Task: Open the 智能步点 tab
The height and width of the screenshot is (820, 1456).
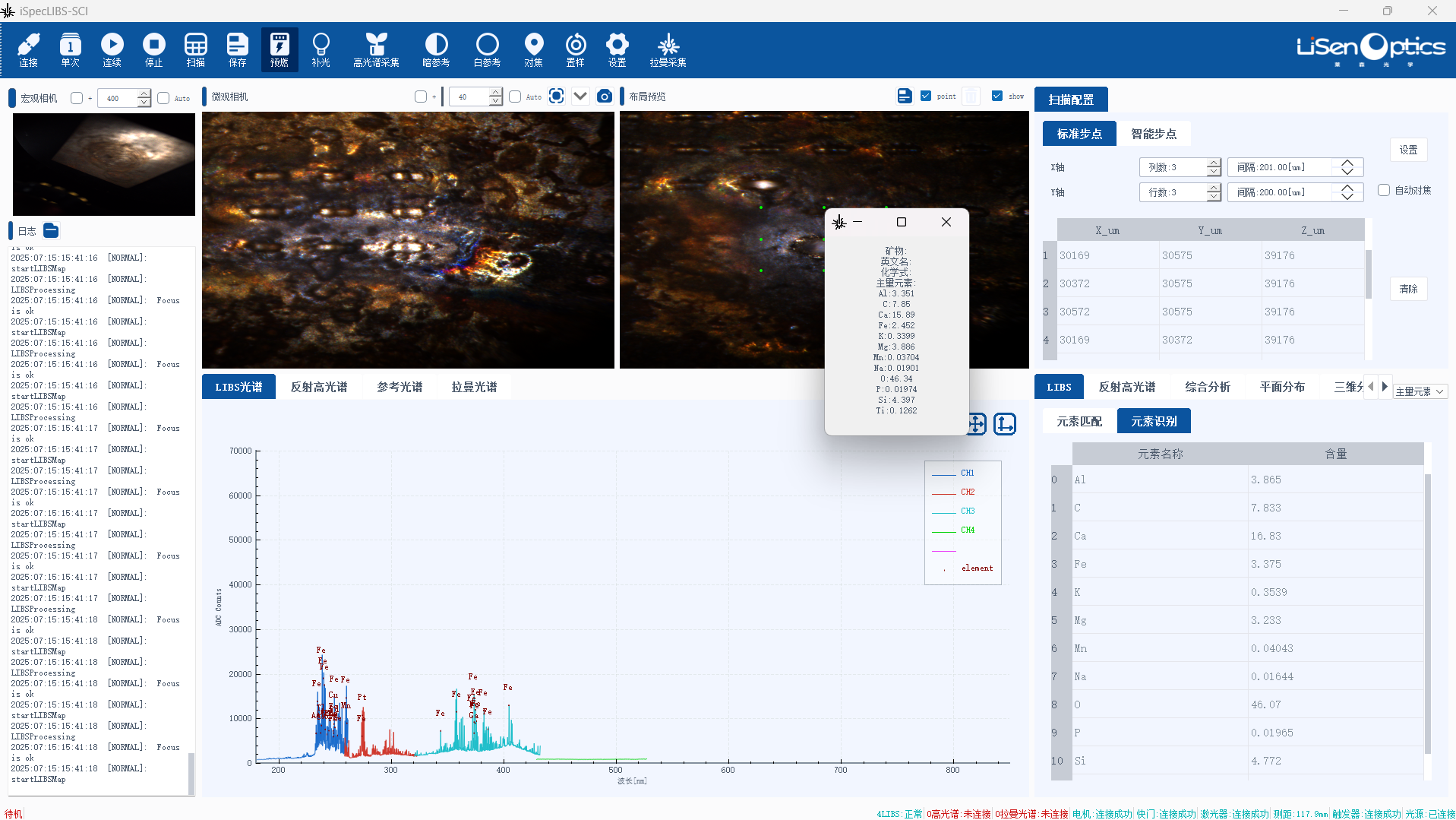Action: tap(1153, 134)
